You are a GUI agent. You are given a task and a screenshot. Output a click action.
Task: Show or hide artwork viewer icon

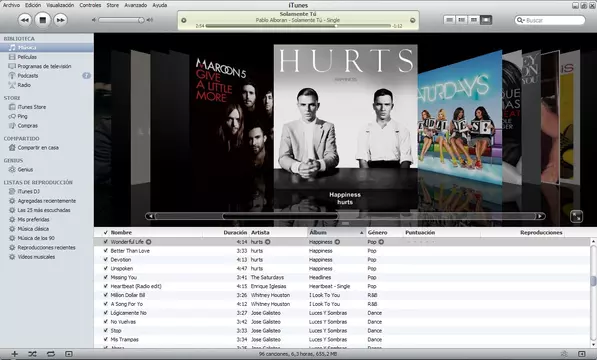(x=69, y=354)
